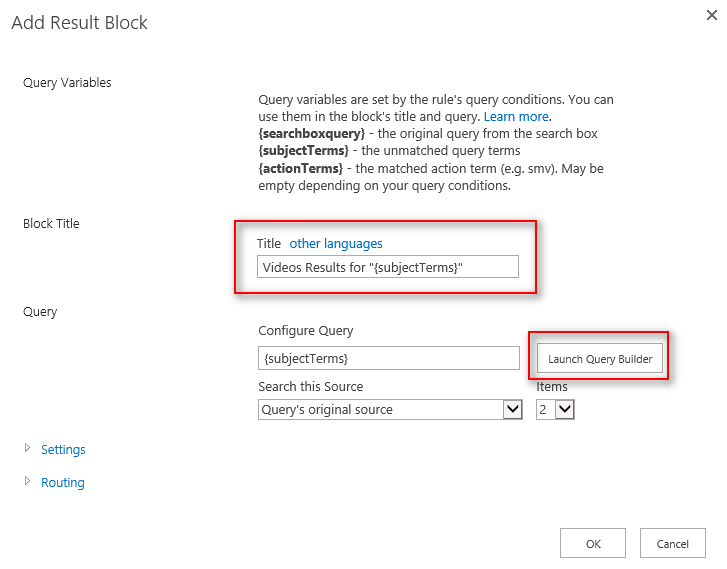Screen dimensions: 727x569
Task: Click the Add Result Block heading
Action: (80, 23)
